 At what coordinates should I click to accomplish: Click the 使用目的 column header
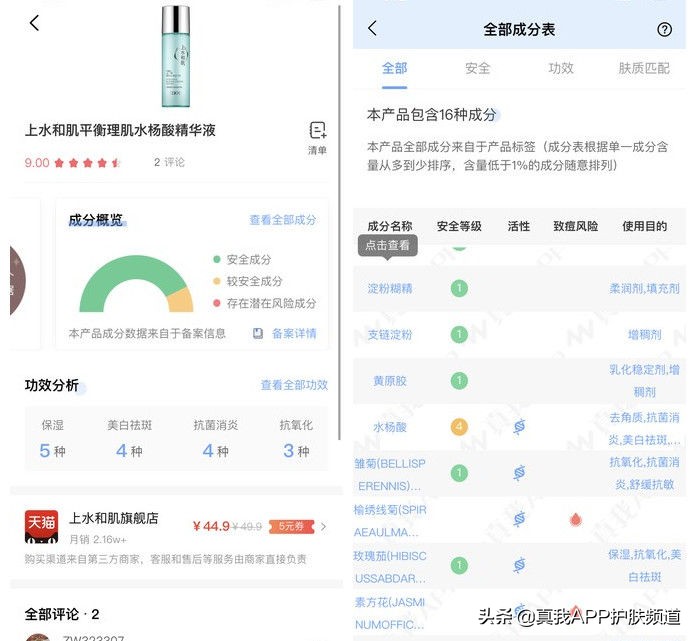click(644, 226)
